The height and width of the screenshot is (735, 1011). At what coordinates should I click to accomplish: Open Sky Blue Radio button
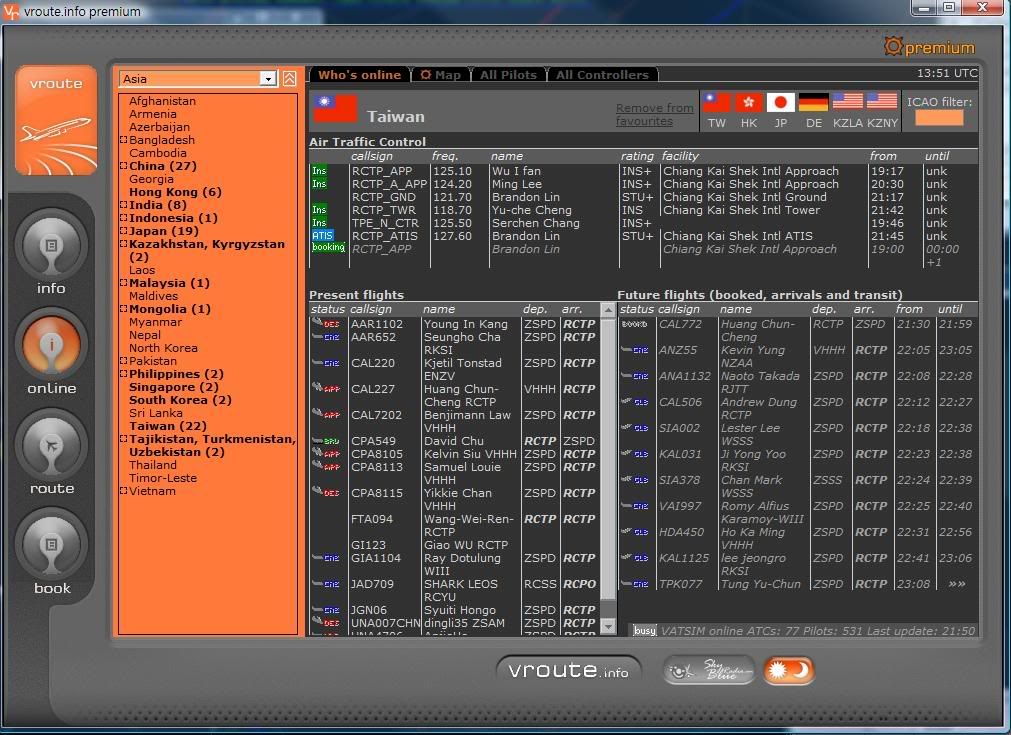click(709, 670)
